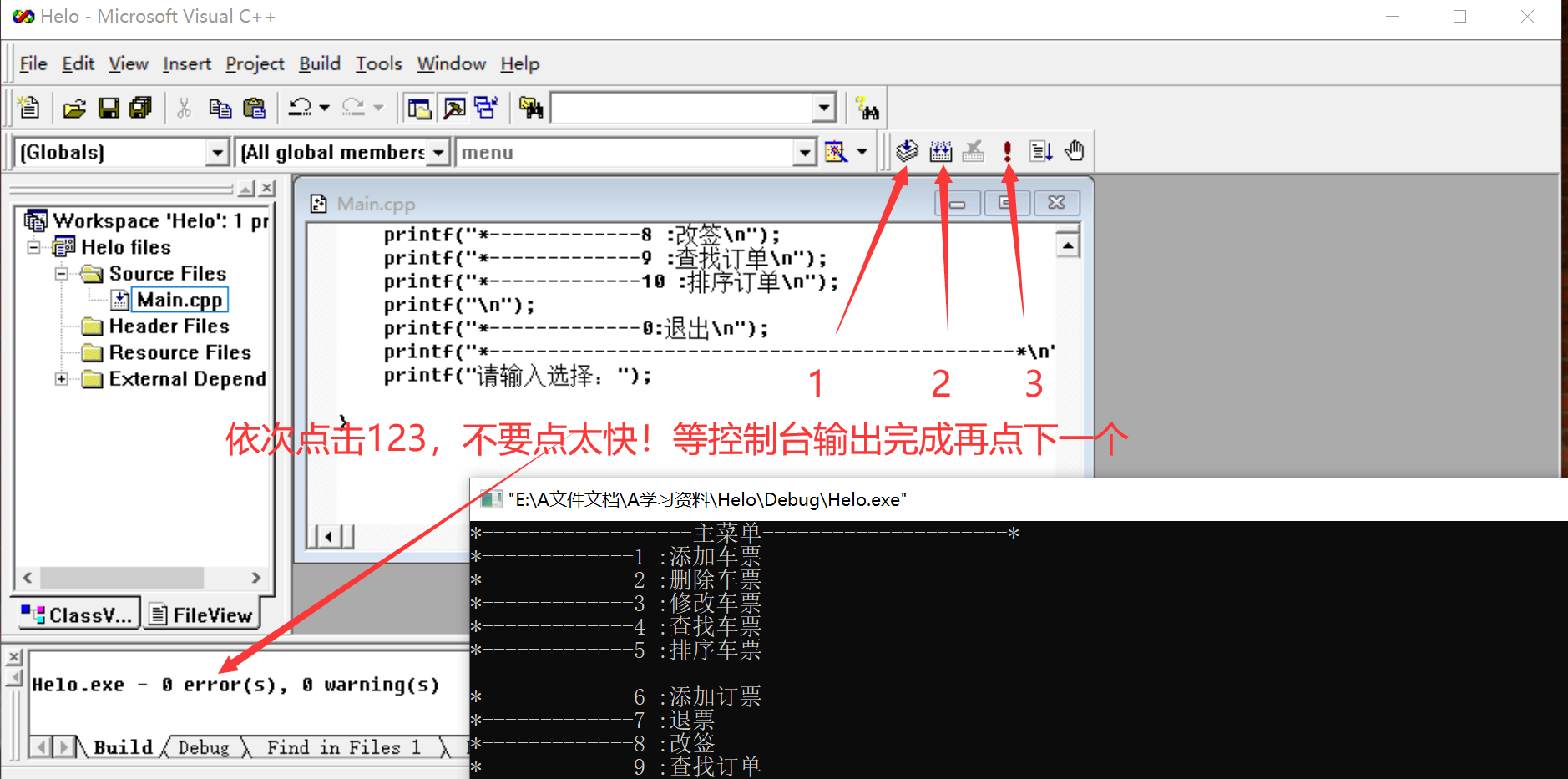This screenshot has width=1568, height=779.
Task: Click the Helo.exe console window title bar
Action: coord(1019,499)
